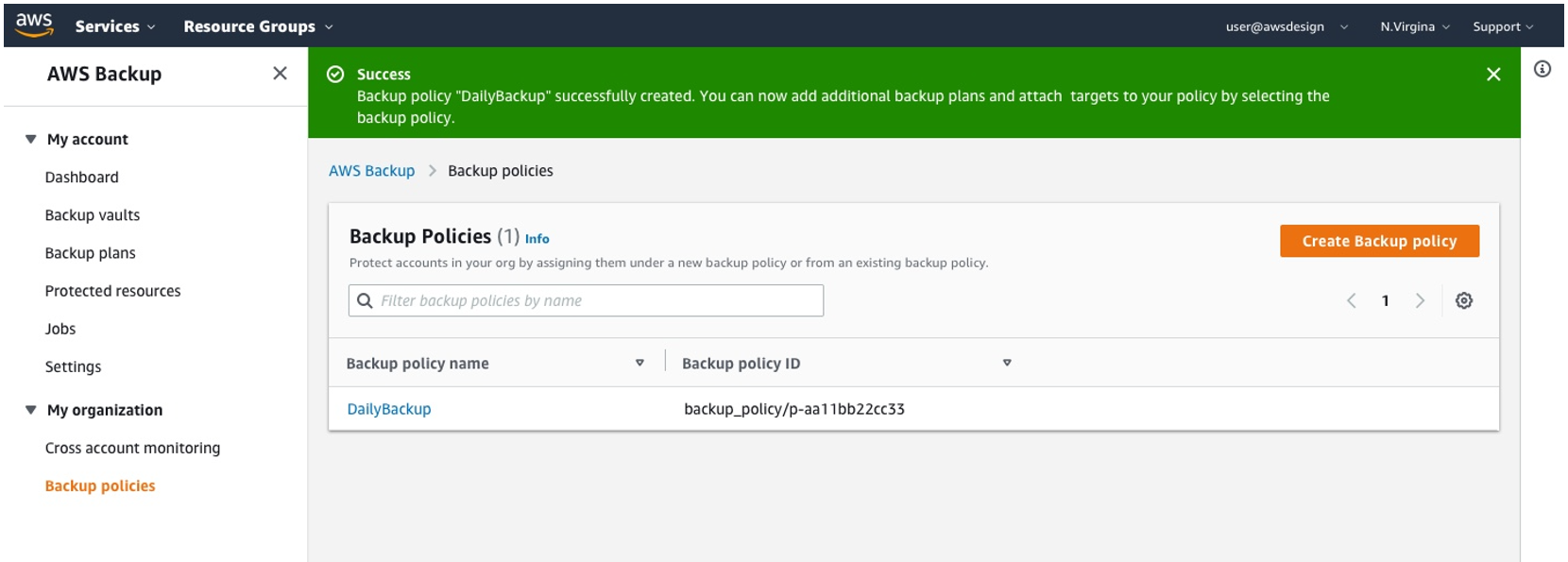Open Protected resources in the sidebar
1568x562 pixels.
tap(113, 291)
